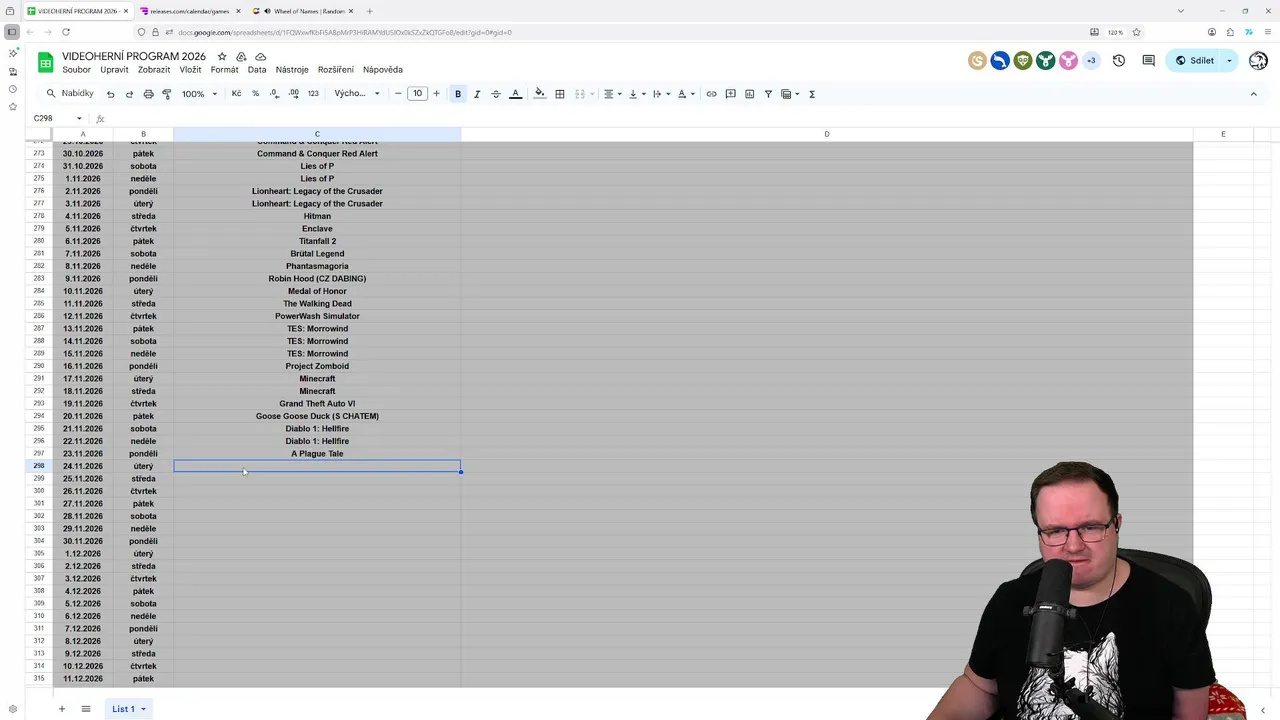
Task: Star the VIDEOHERNÍ PROGRAM 2026 document
Action: click(x=222, y=57)
